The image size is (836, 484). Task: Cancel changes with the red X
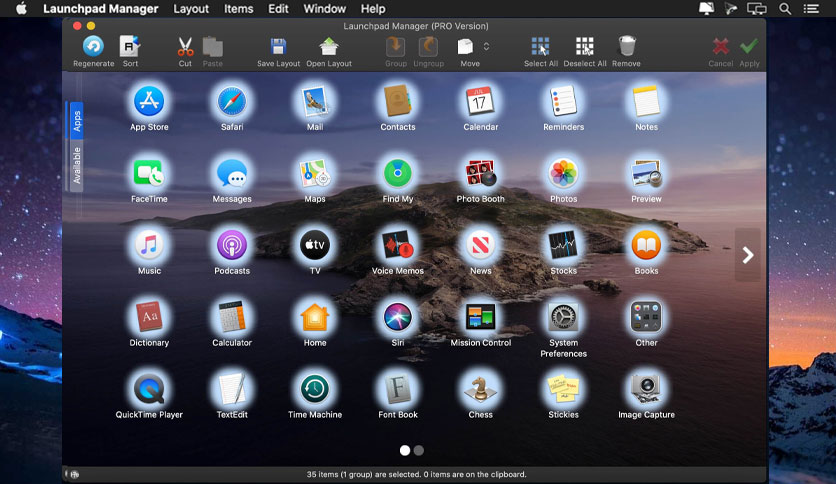(x=720, y=47)
